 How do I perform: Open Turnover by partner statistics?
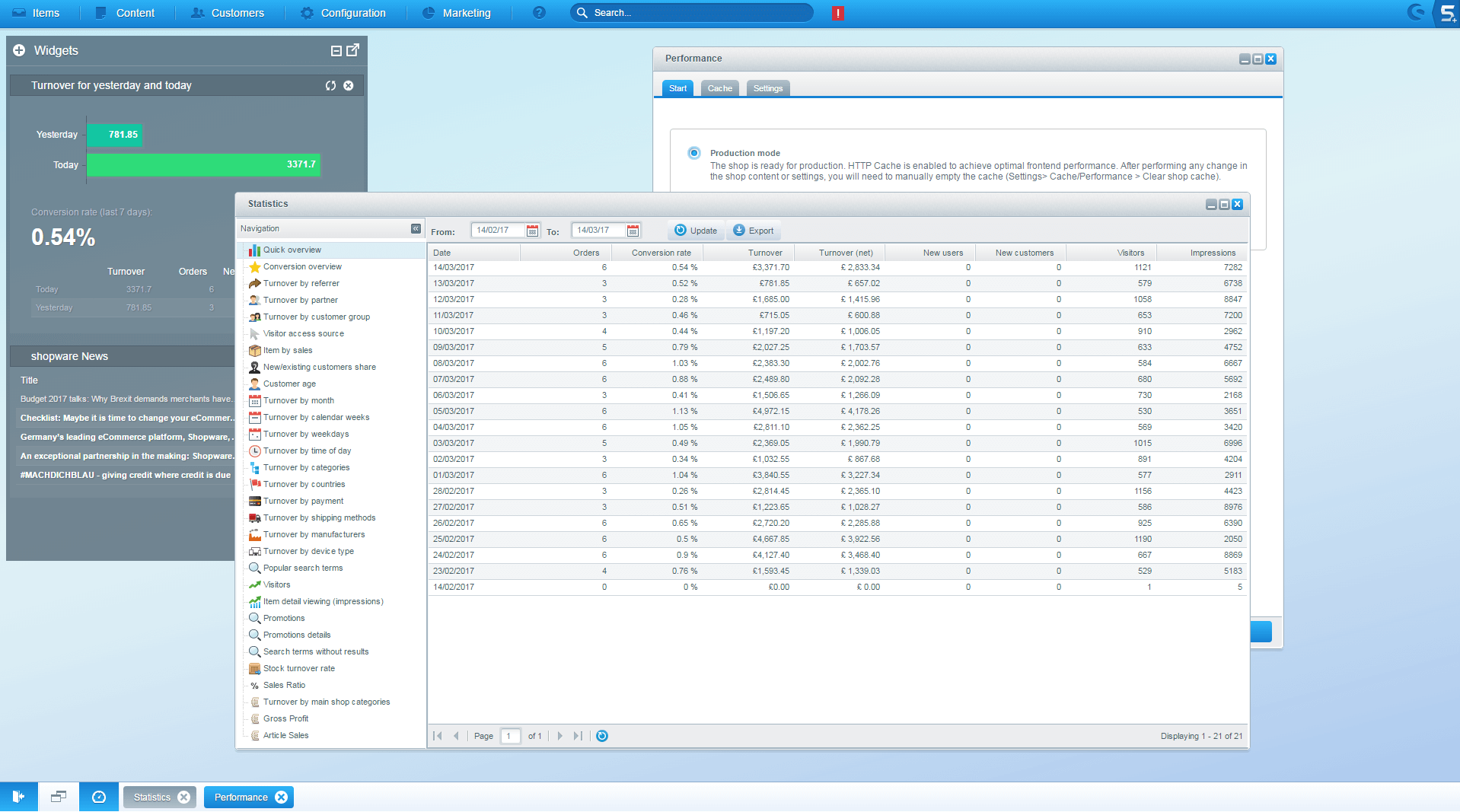point(300,300)
